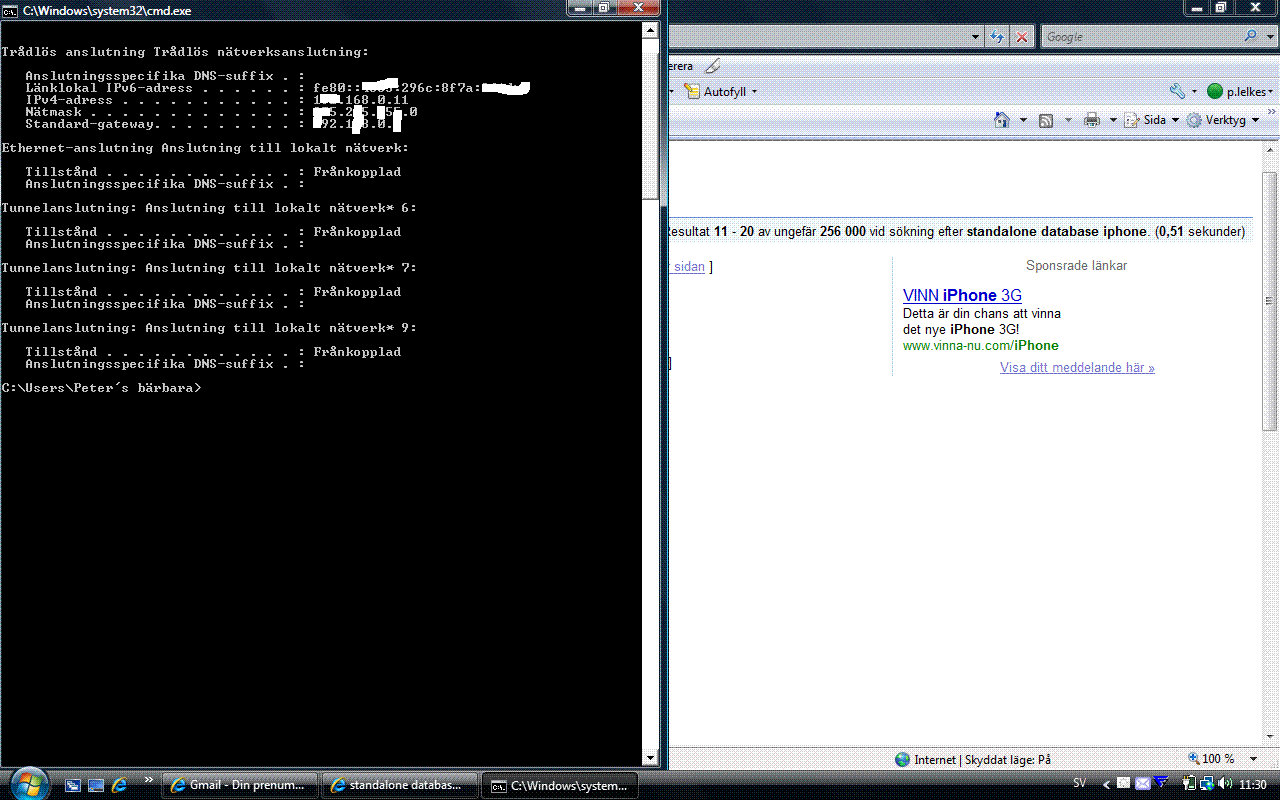Click the cmd.exe title bar system icon
1280x800 pixels.
pos(11,10)
